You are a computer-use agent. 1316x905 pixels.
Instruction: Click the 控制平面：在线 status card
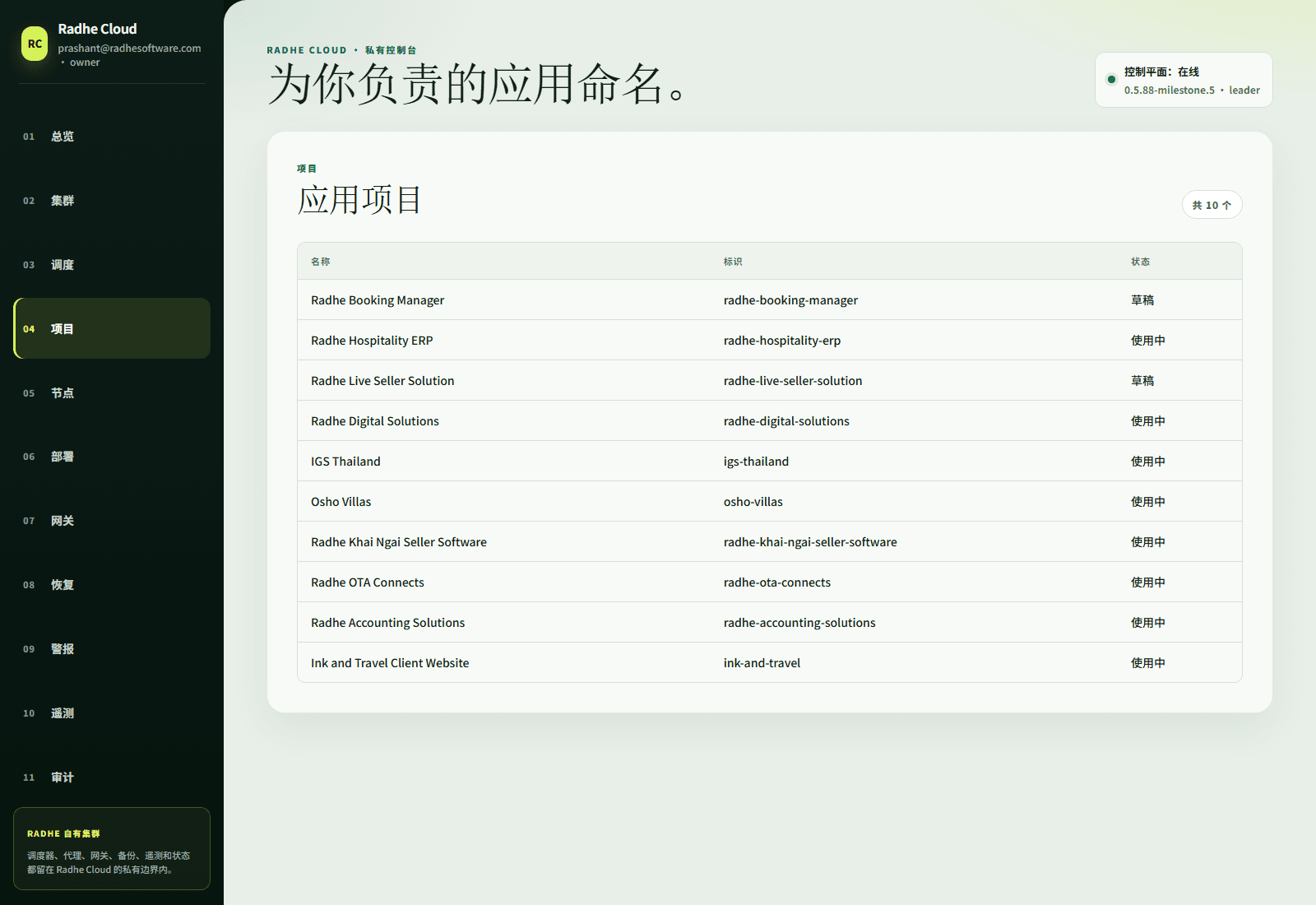point(1184,80)
